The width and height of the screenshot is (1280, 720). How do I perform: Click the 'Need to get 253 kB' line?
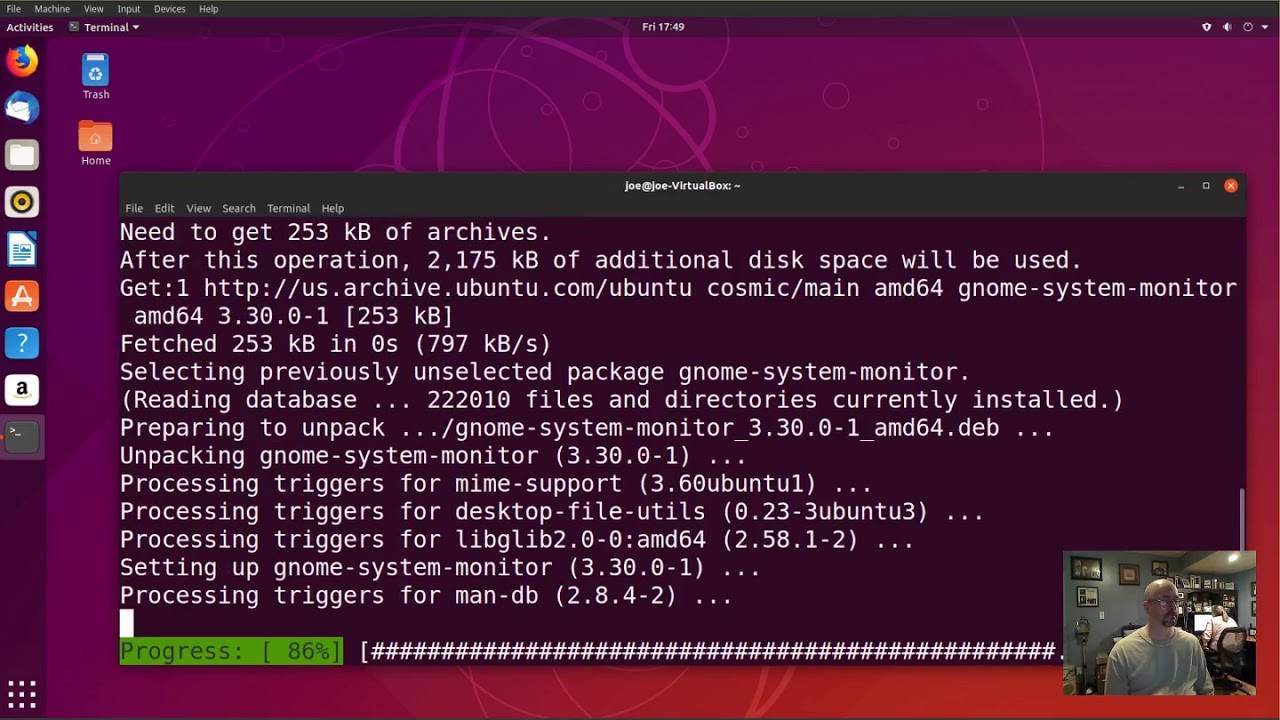[336, 232]
